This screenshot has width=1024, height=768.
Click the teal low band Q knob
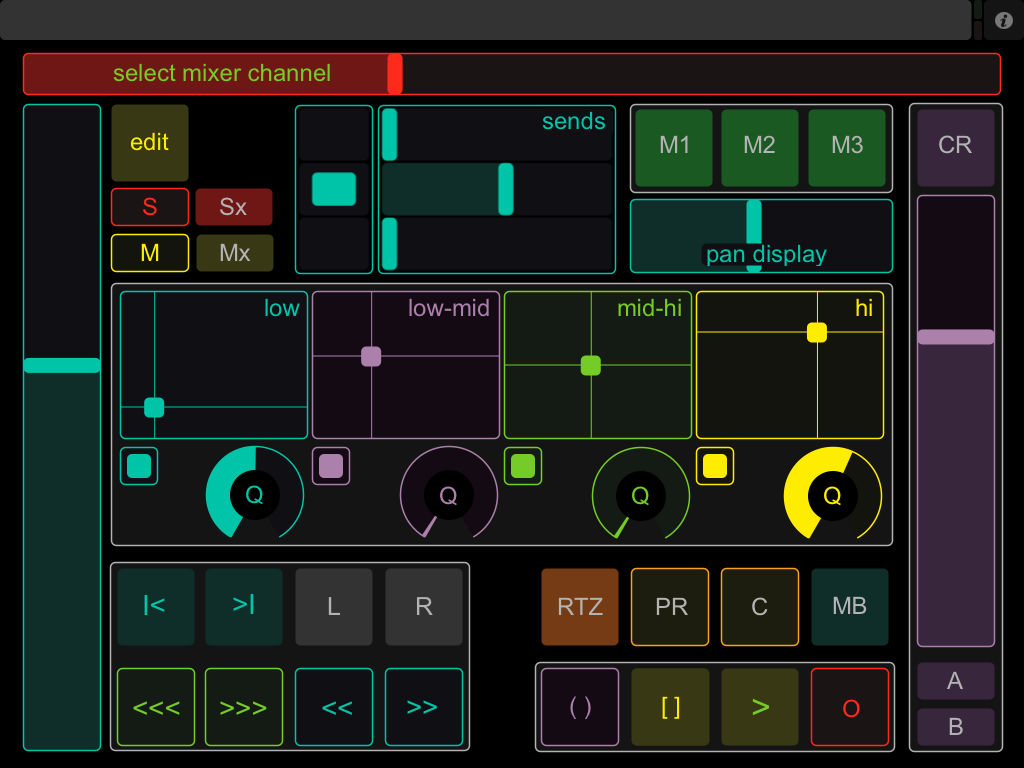(255, 495)
